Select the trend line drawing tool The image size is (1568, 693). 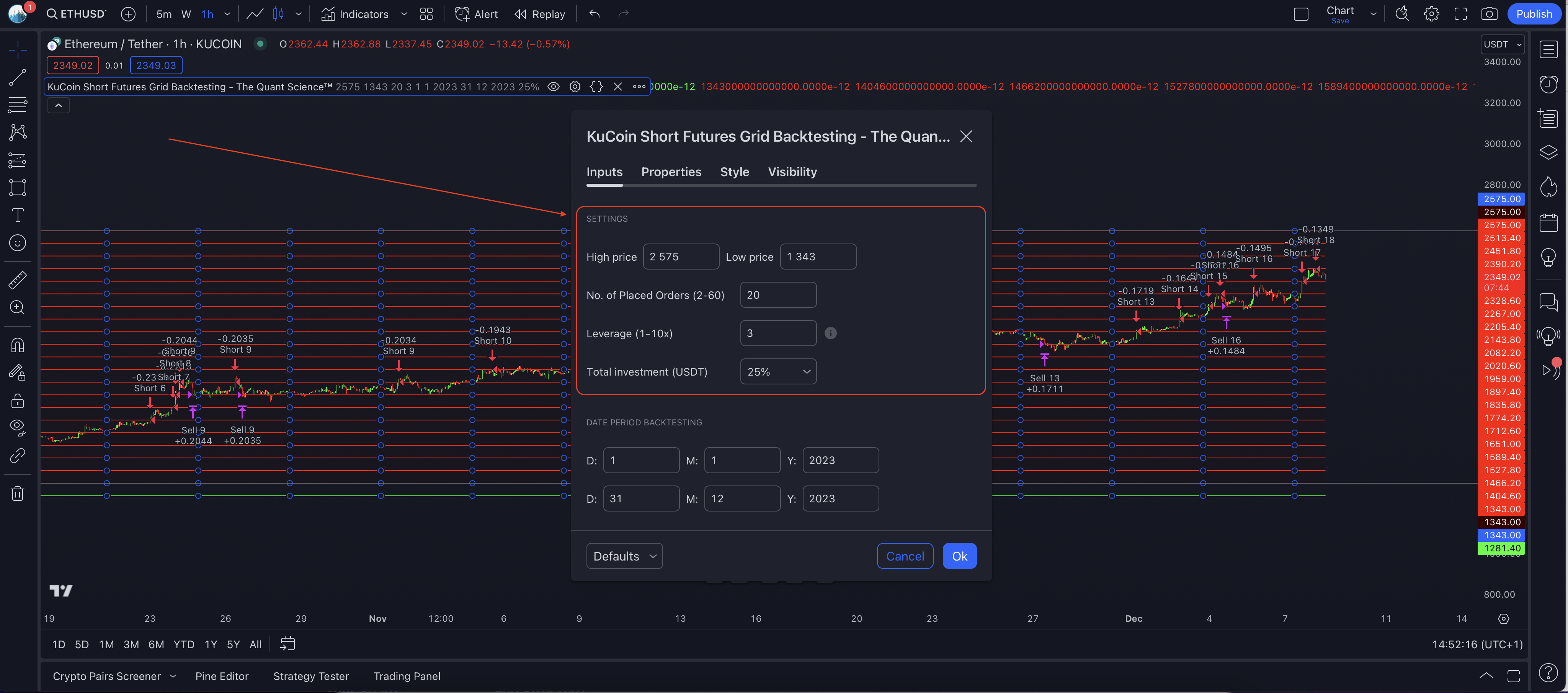pyautogui.click(x=18, y=77)
